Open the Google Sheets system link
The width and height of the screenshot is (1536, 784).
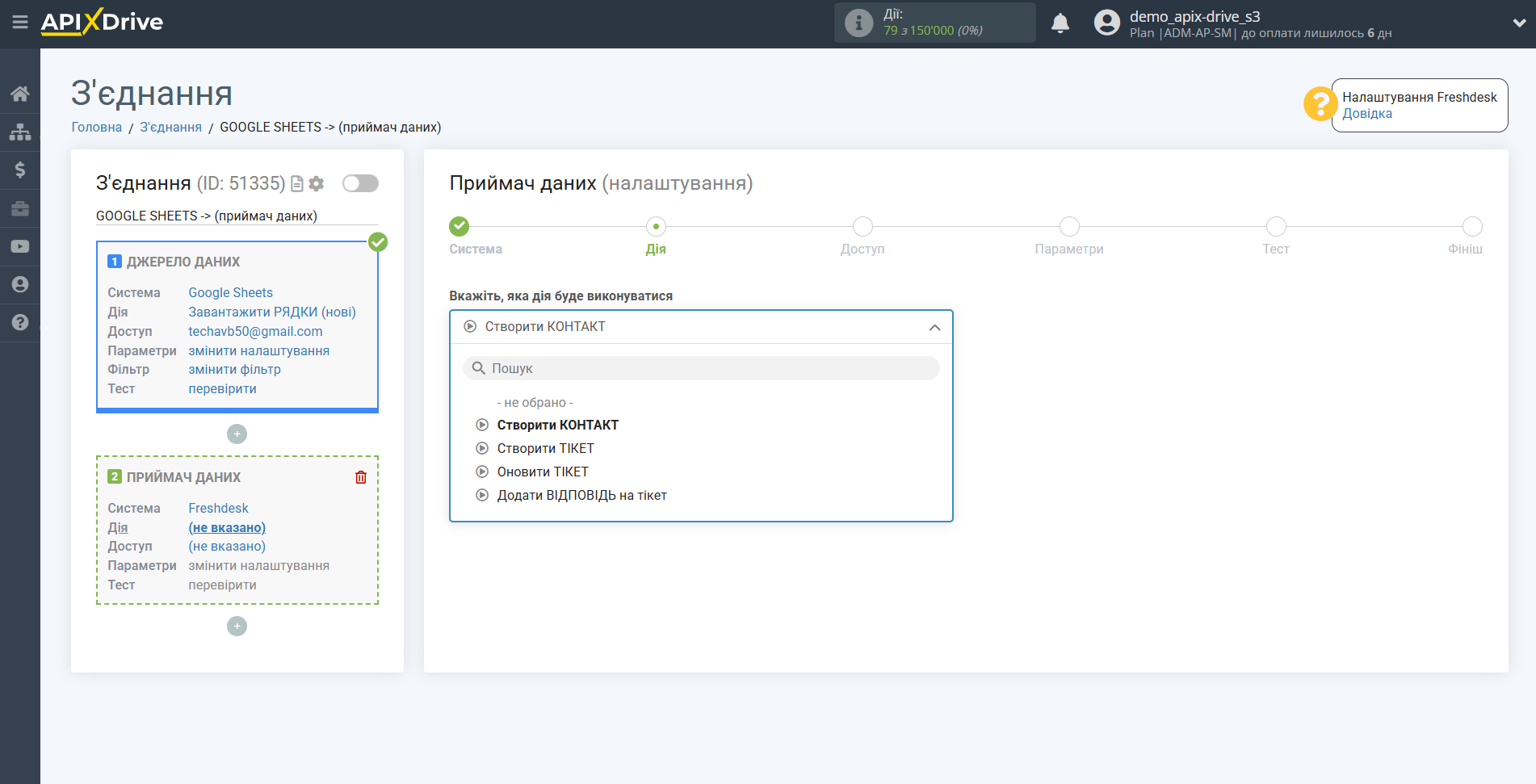231,293
